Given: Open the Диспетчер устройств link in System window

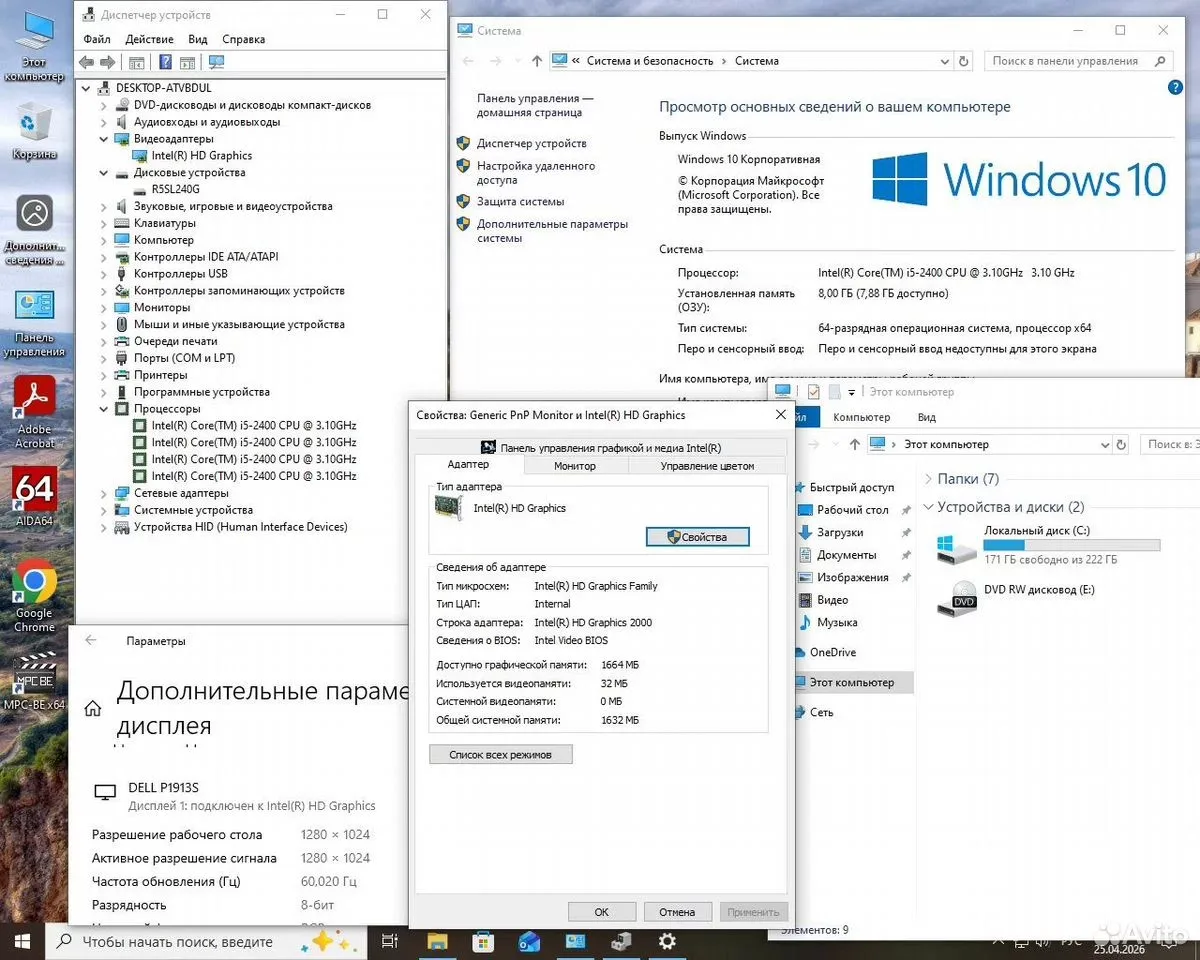Looking at the screenshot, I should (x=532, y=143).
